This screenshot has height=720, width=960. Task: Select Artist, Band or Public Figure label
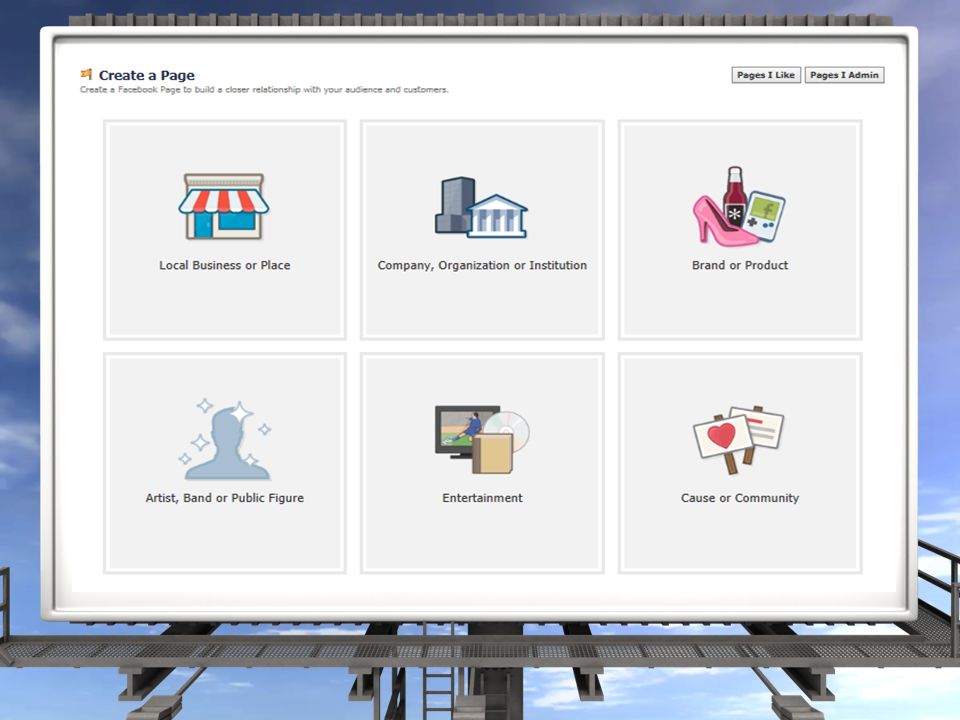coord(225,498)
